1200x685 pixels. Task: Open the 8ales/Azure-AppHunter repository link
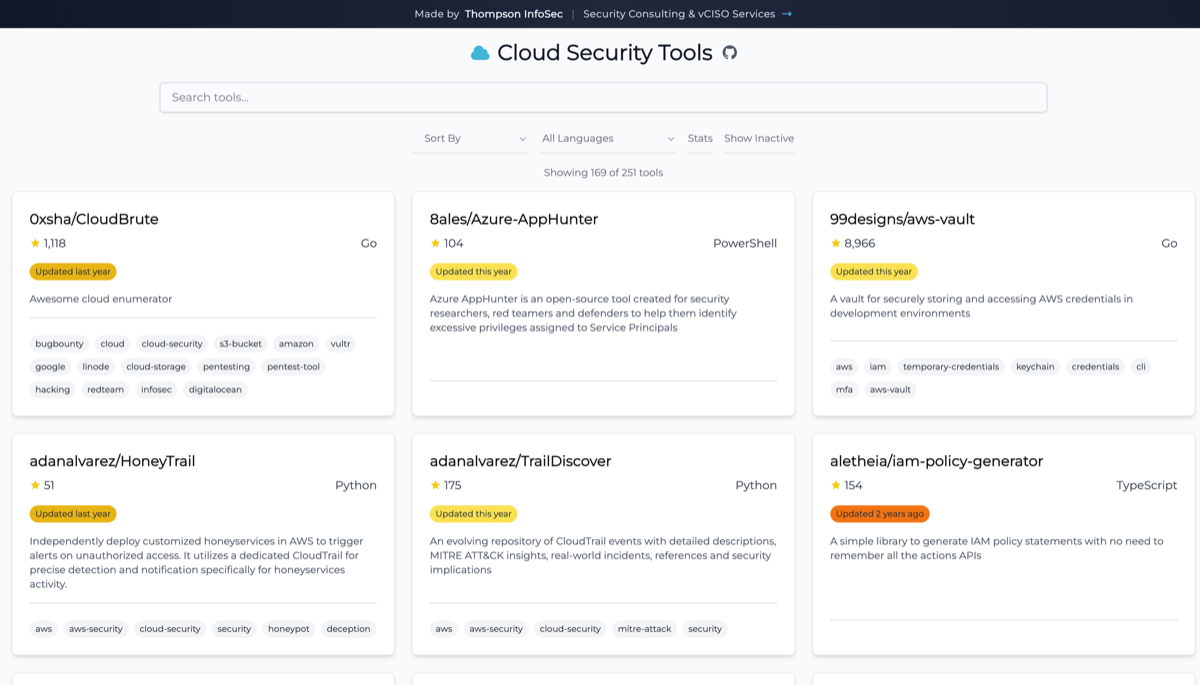pos(514,219)
